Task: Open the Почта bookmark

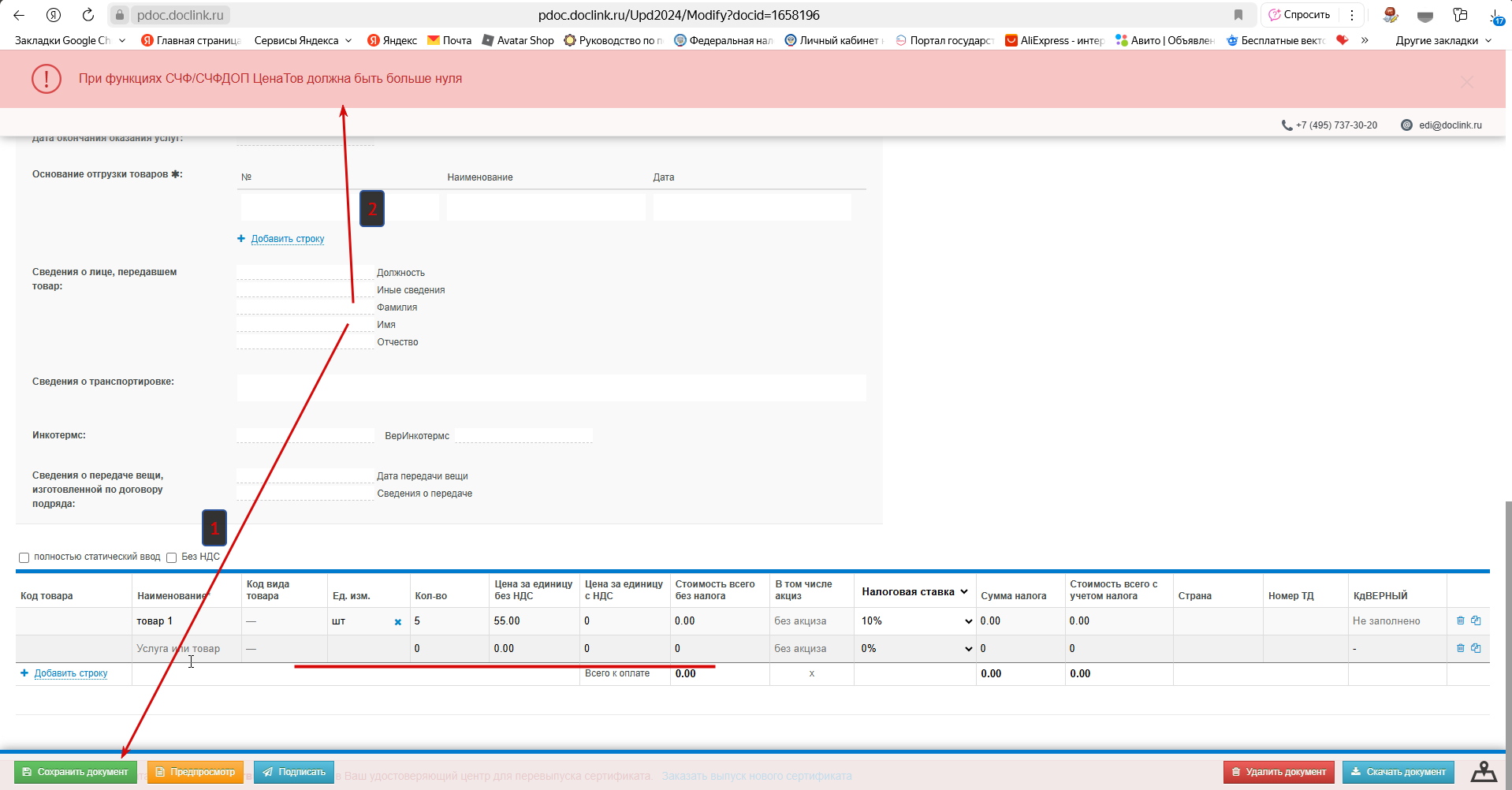Action: 449,40
